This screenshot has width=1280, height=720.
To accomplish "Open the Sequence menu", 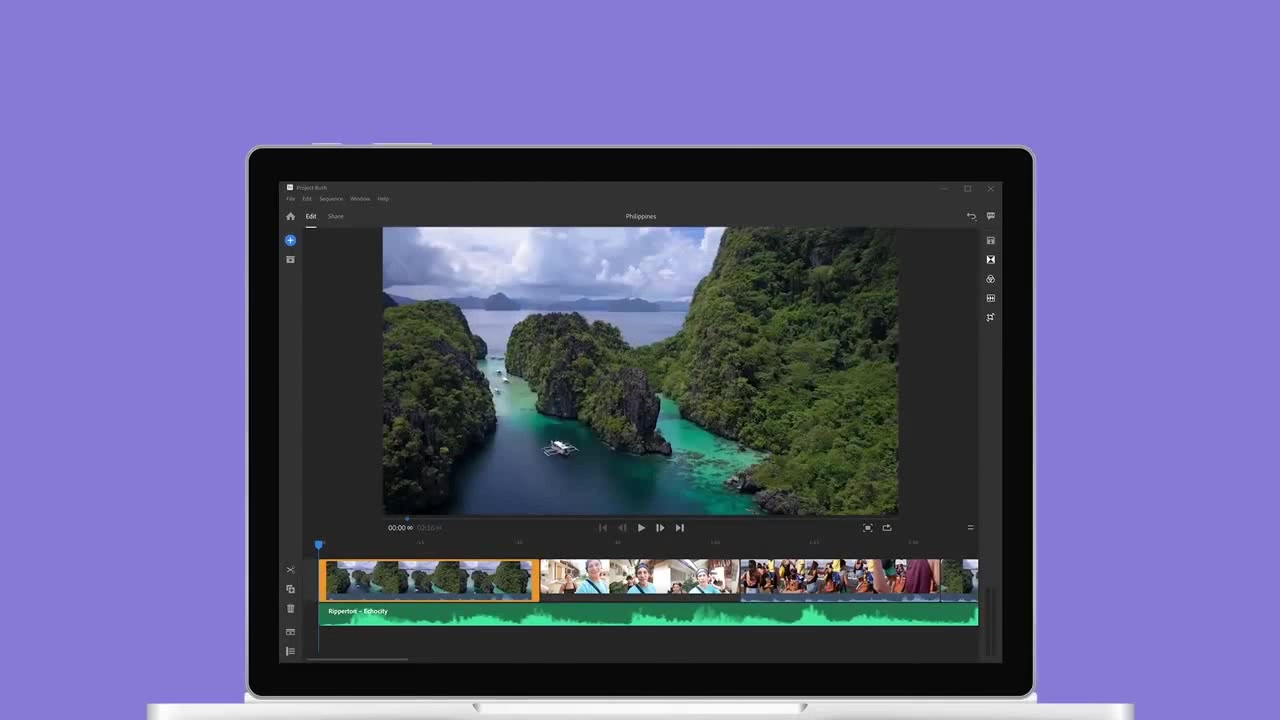I will coord(330,199).
